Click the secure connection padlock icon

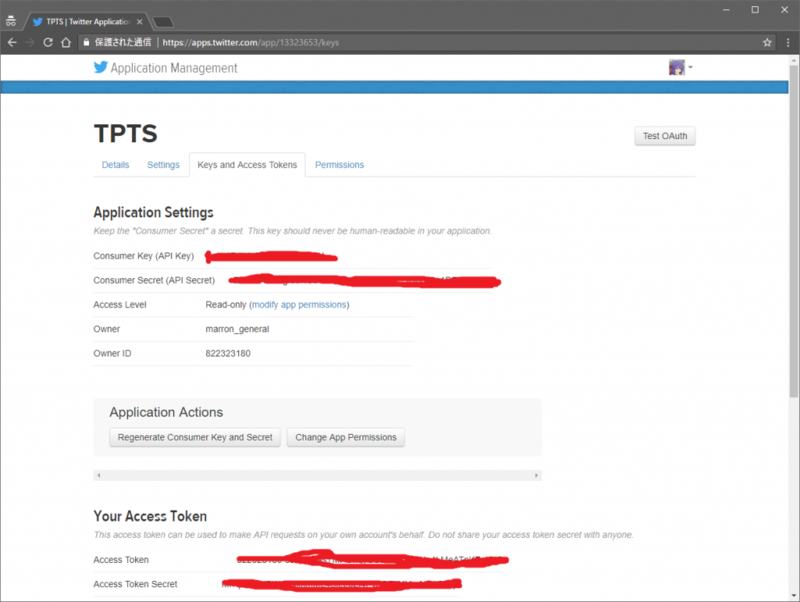click(86, 42)
